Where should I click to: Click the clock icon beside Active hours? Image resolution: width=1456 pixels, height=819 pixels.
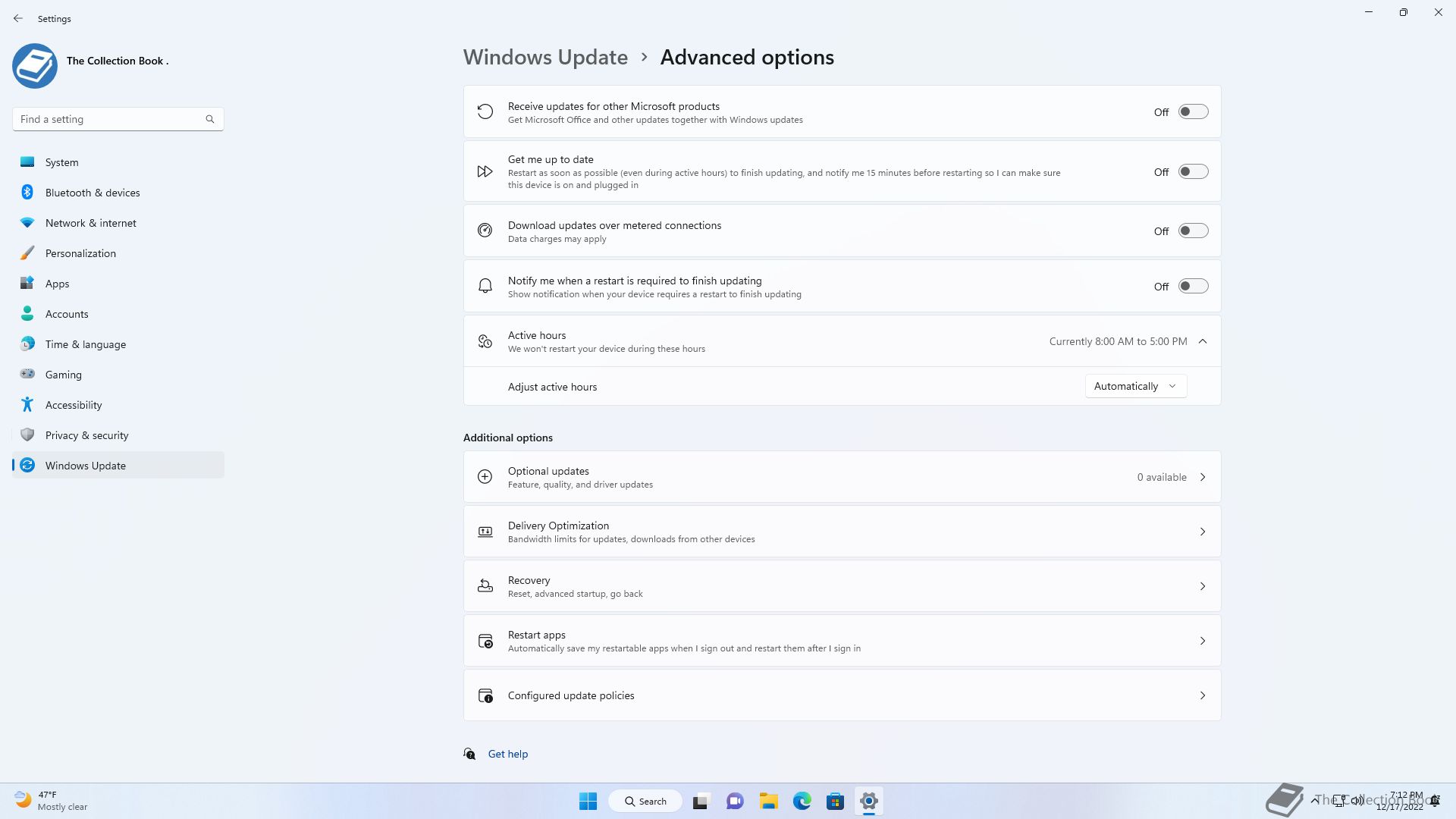pyautogui.click(x=485, y=341)
